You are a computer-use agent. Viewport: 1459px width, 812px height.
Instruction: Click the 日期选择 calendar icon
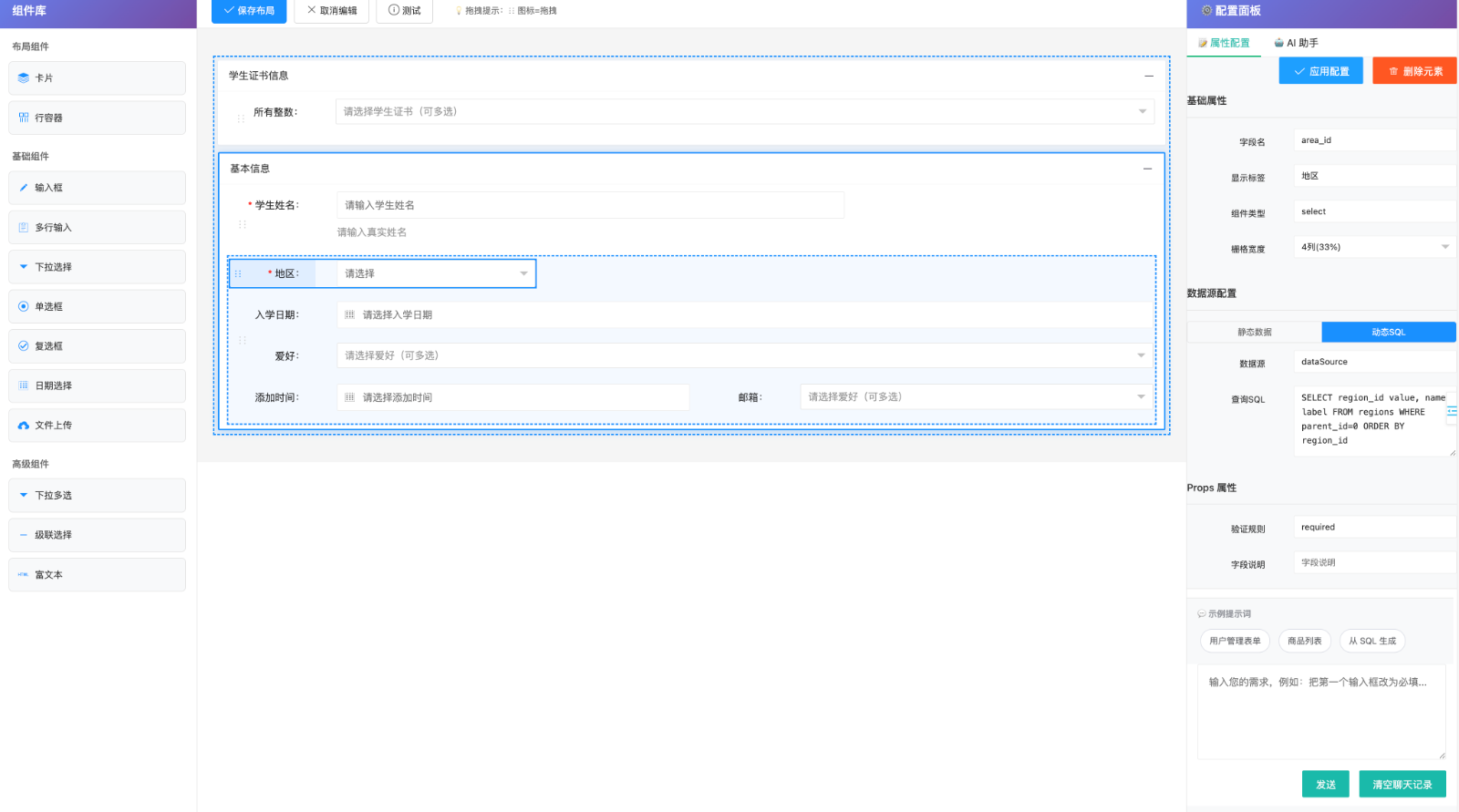[24, 385]
